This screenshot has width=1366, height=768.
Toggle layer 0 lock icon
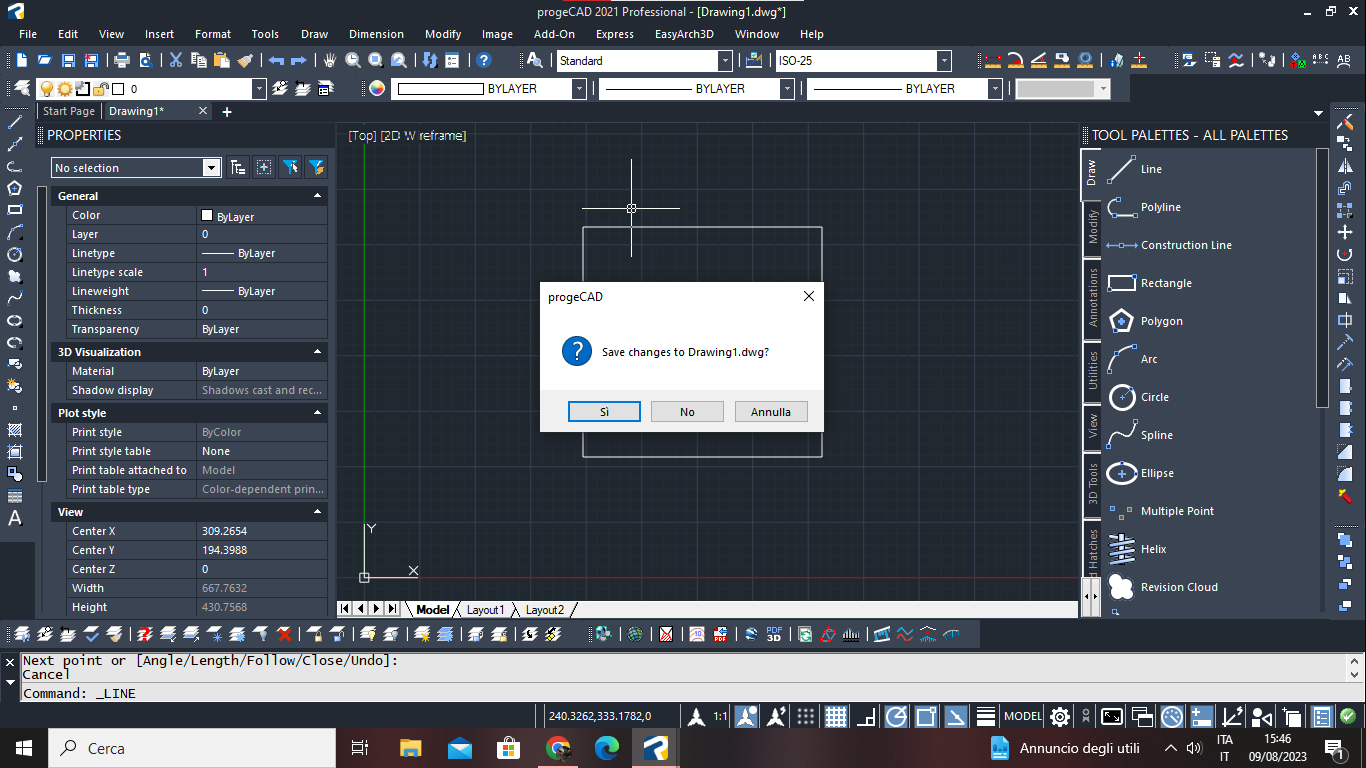[100, 89]
